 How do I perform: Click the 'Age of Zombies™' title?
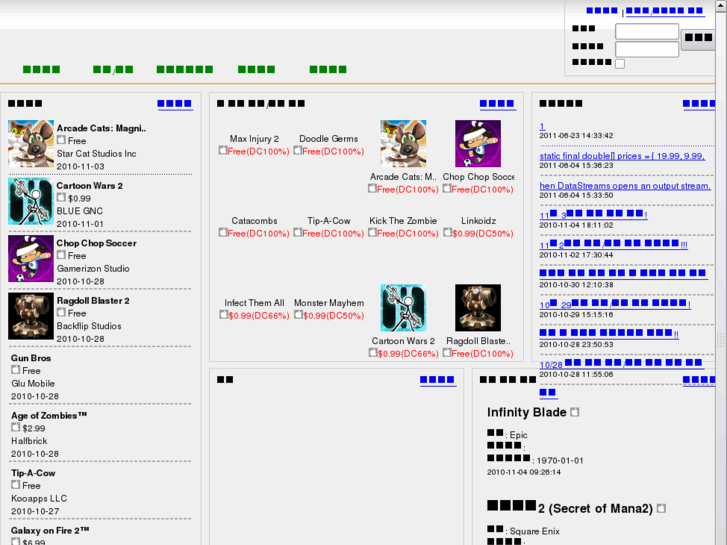click(x=49, y=416)
